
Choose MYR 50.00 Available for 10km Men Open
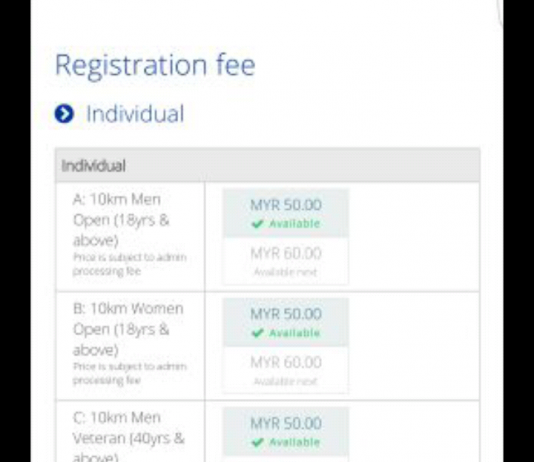click(x=286, y=213)
